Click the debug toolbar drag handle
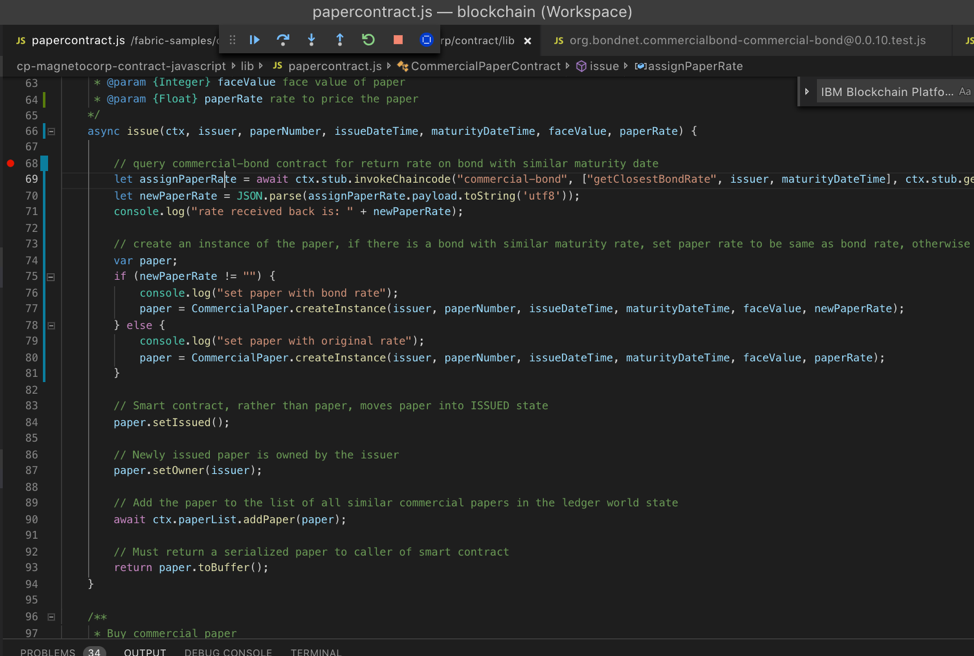The image size is (974, 656). pyautogui.click(x=232, y=40)
